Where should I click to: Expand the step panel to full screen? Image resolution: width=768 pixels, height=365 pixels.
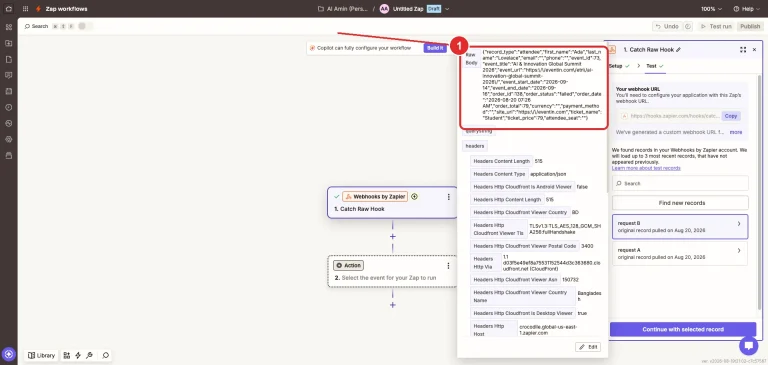[743, 49]
